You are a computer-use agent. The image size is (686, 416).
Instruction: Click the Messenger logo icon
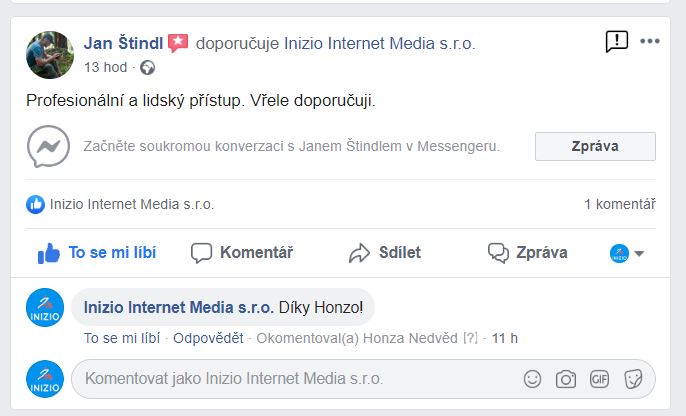(48, 146)
